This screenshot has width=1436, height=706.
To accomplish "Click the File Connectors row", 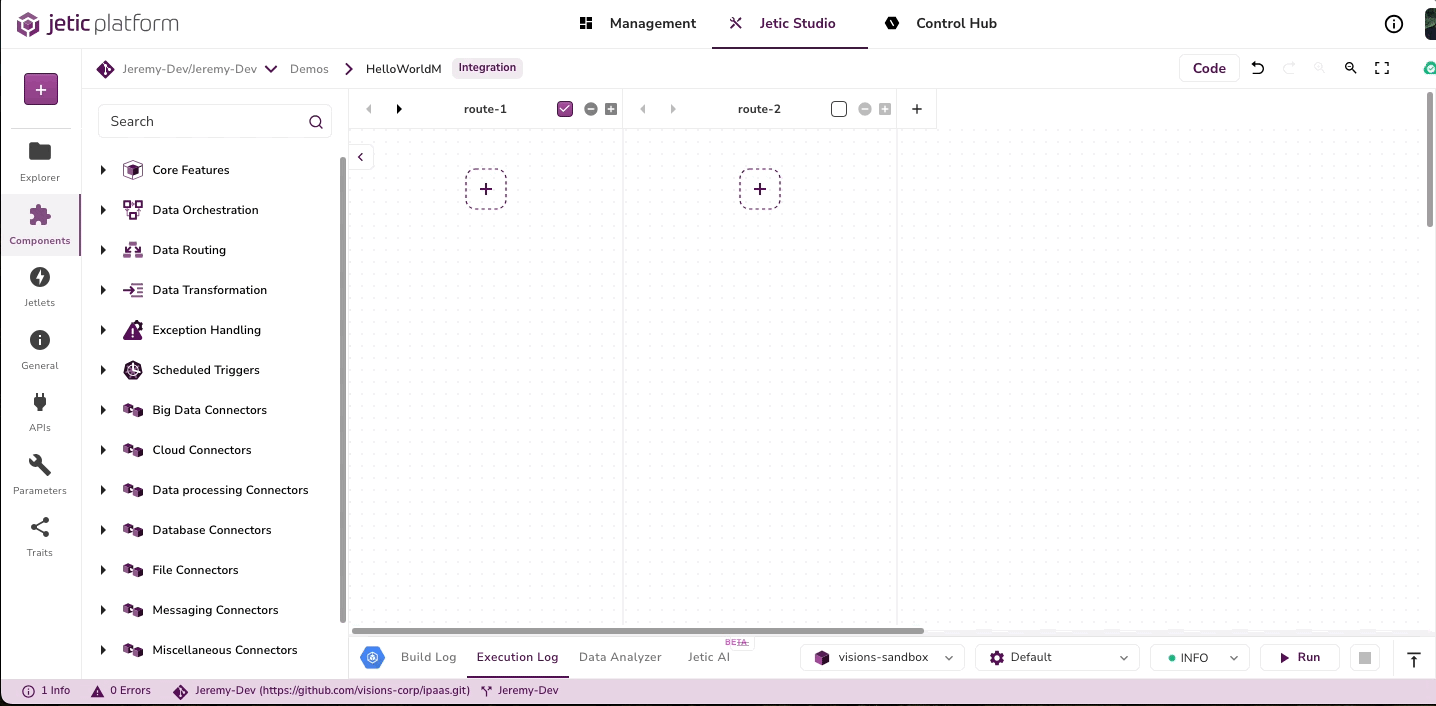I will tap(215, 570).
